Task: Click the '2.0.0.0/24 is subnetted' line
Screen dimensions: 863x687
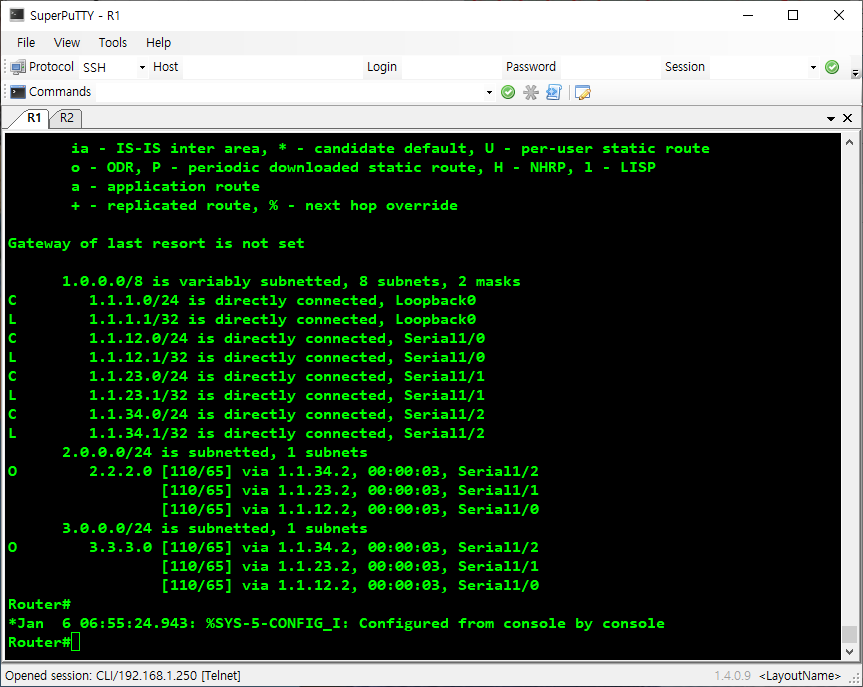Action: click(x=215, y=452)
